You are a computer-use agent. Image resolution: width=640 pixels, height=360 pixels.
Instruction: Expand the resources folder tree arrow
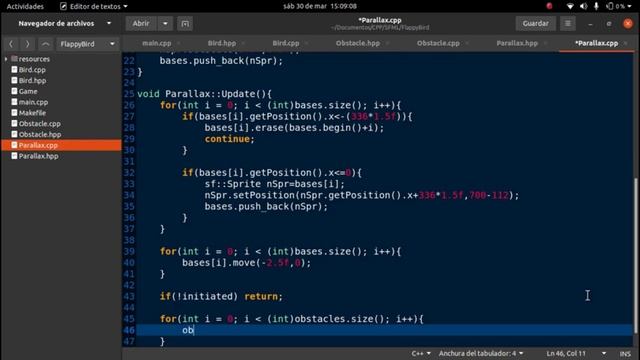coord(6,59)
